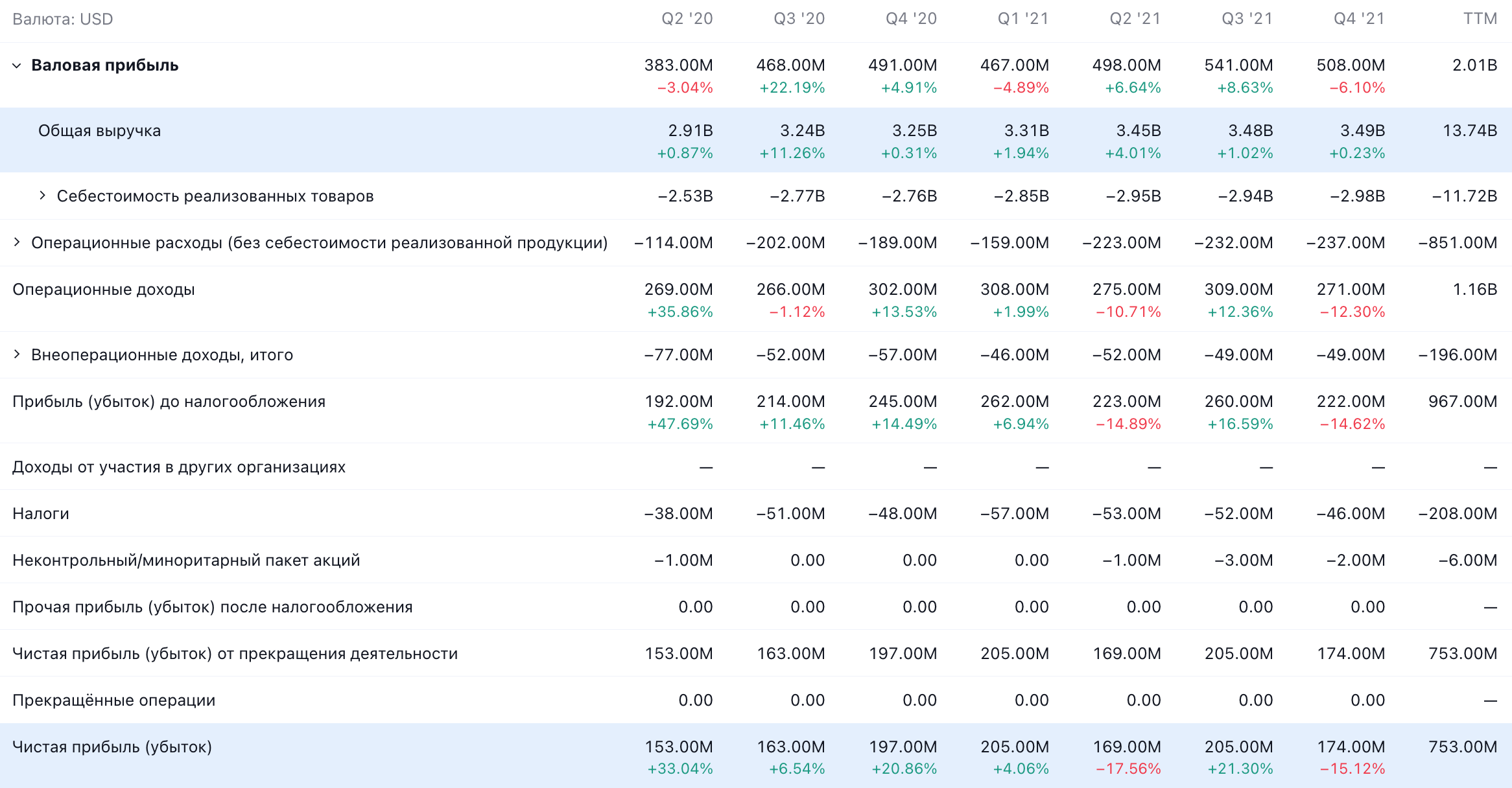This screenshot has width=1512, height=788.
Task: Collapse the Валовая прибыль row
Action: [x=17, y=65]
